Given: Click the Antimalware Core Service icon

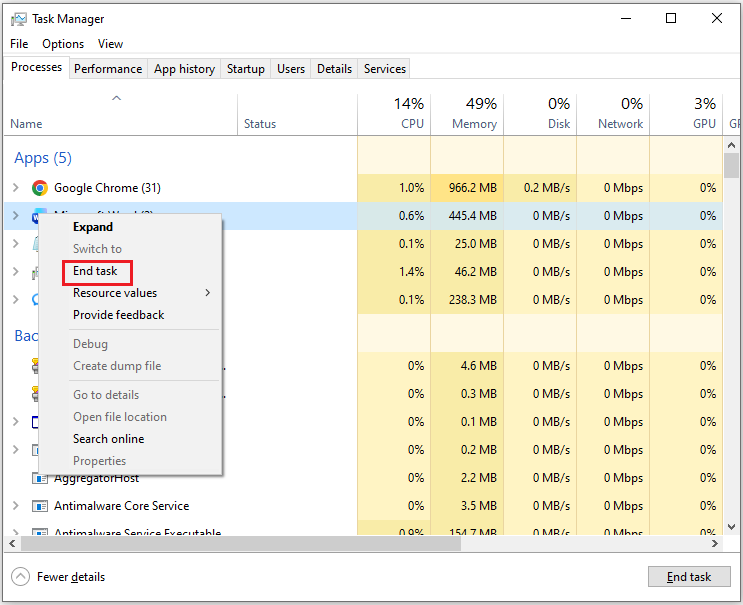Looking at the screenshot, I should click(x=40, y=506).
